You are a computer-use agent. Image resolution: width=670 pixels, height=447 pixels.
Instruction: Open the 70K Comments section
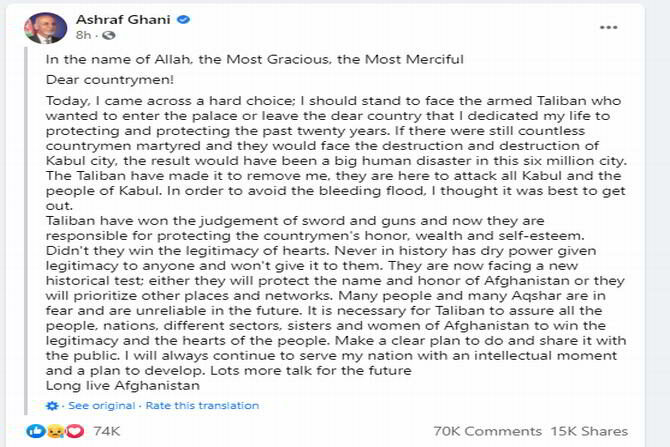coord(488,431)
